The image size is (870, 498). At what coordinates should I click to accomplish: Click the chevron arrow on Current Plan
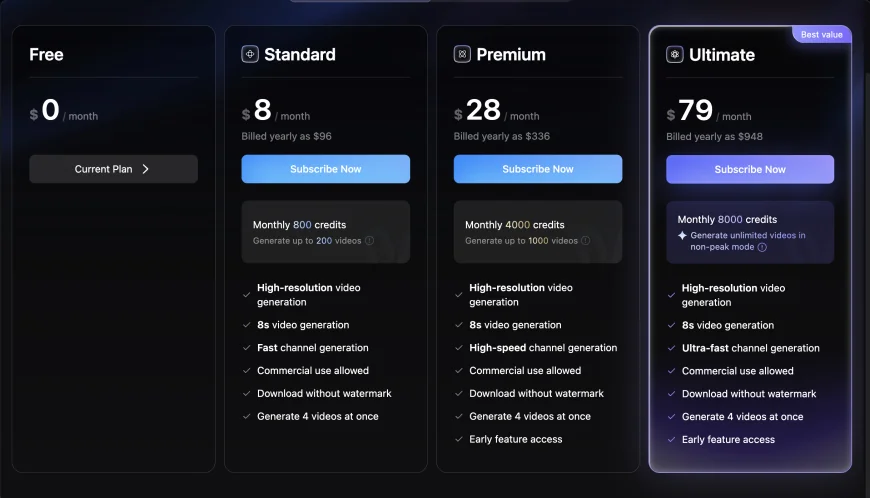(x=145, y=169)
